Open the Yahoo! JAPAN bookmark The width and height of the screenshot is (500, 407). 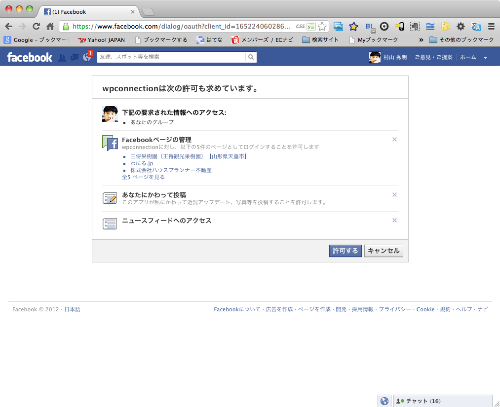101,40
